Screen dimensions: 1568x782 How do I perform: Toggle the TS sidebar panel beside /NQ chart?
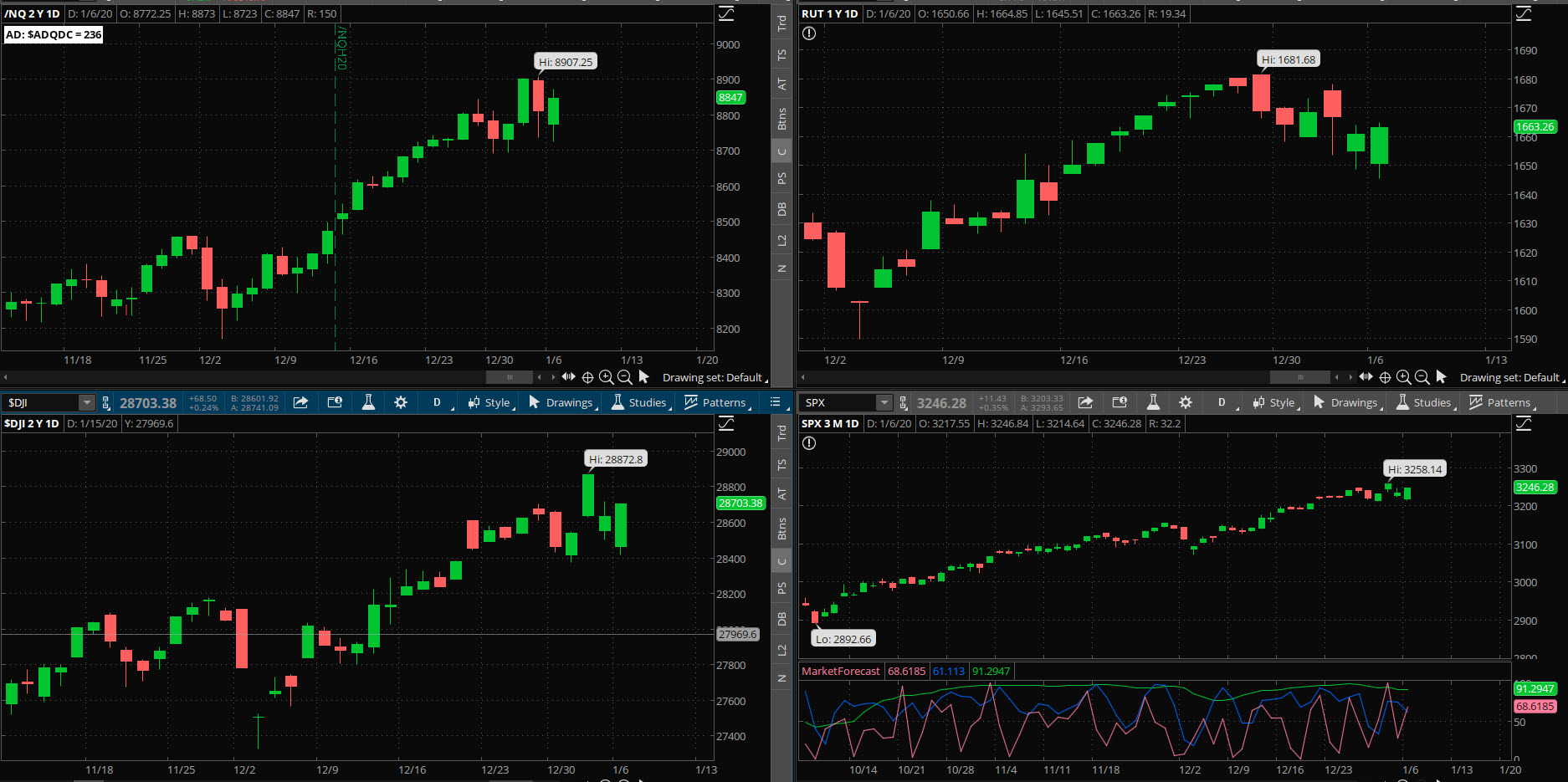click(781, 54)
